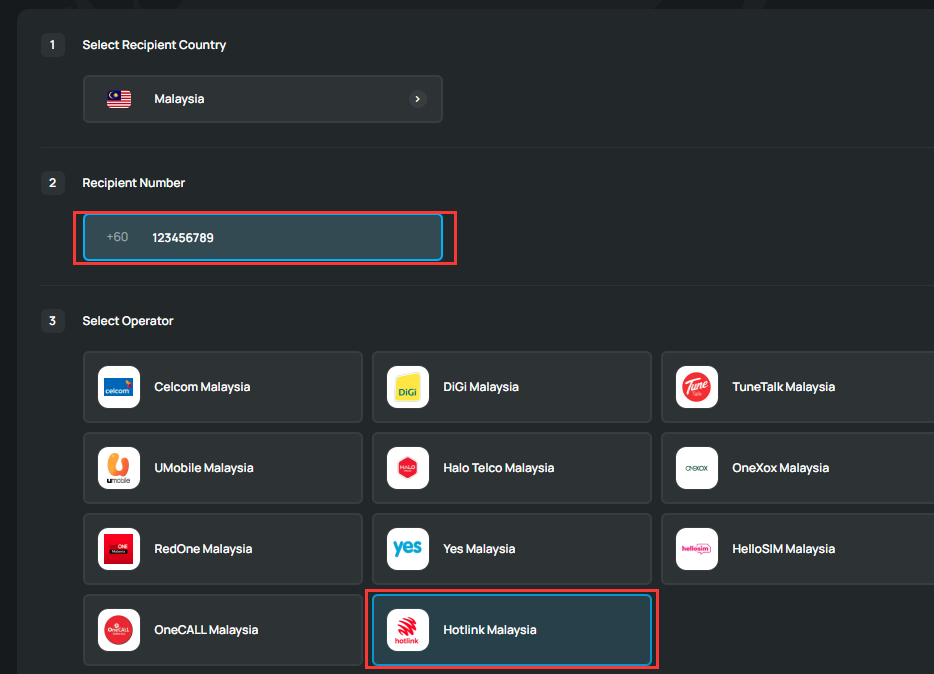This screenshot has height=674, width=934.
Task: Select OneCALL Malaysia operator text
Action: coord(206,630)
